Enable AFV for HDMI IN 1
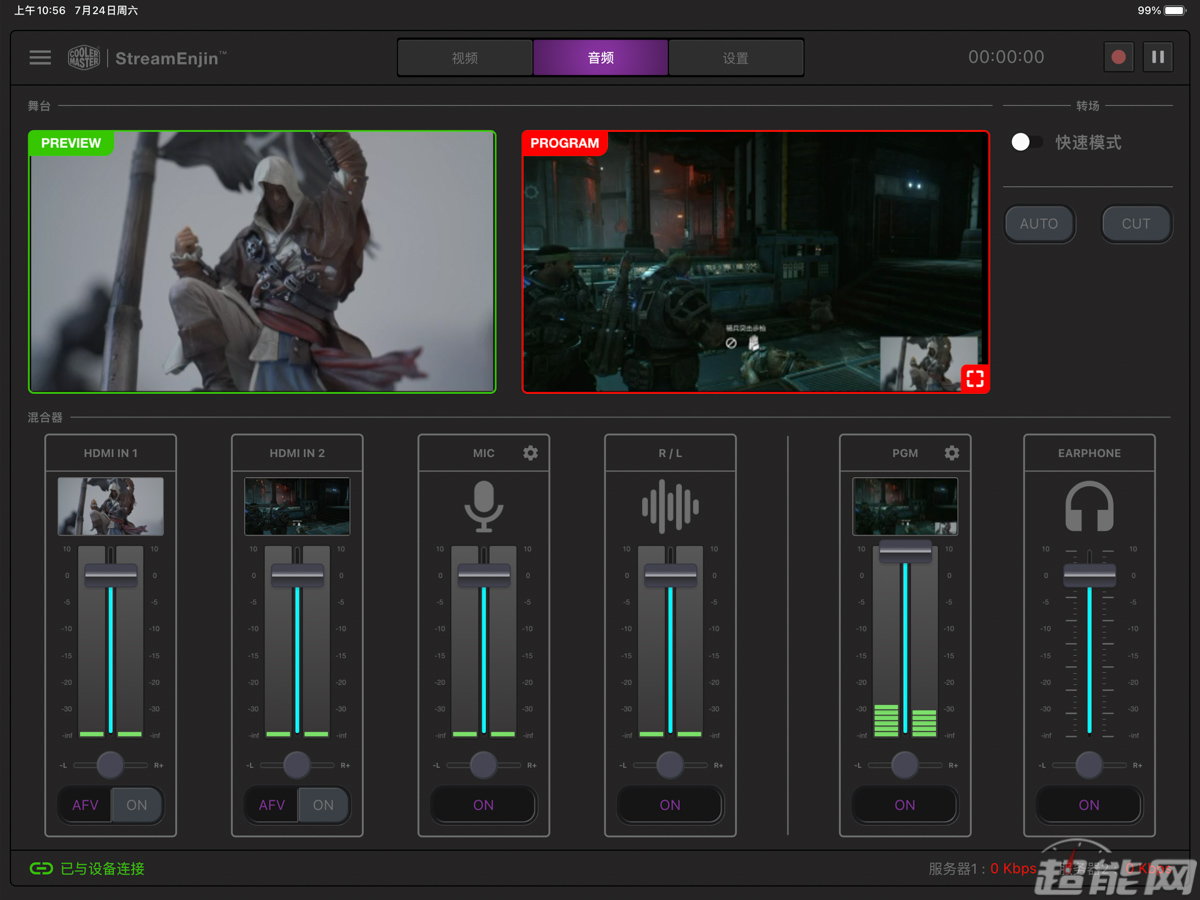 click(85, 805)
